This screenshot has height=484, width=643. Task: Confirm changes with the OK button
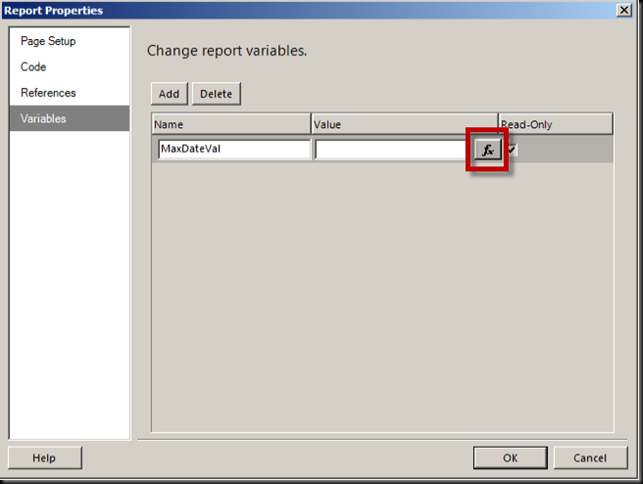click(x=510, y=458)
